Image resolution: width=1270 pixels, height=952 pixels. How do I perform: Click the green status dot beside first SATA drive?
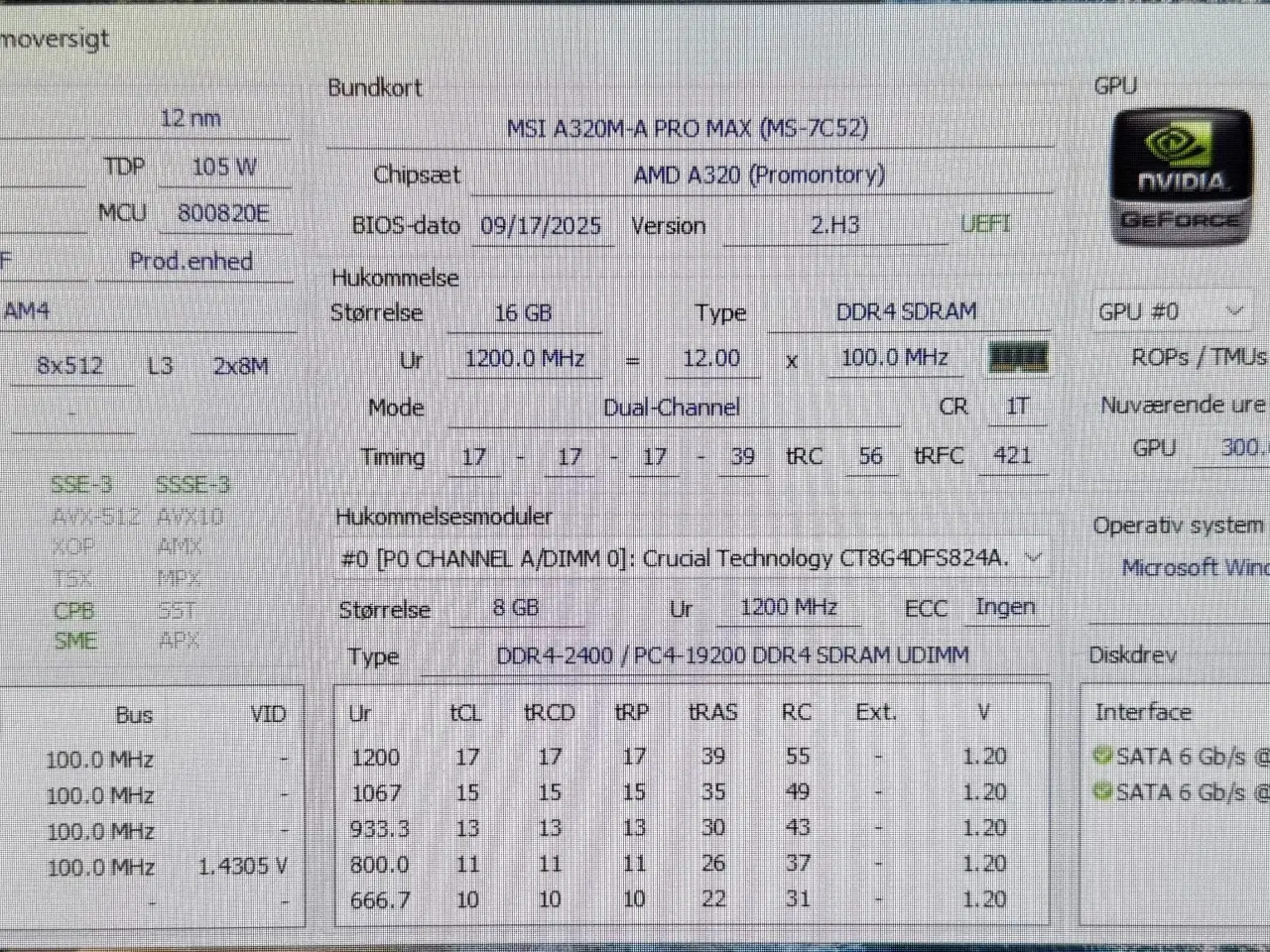click(x=1101, y=755)
